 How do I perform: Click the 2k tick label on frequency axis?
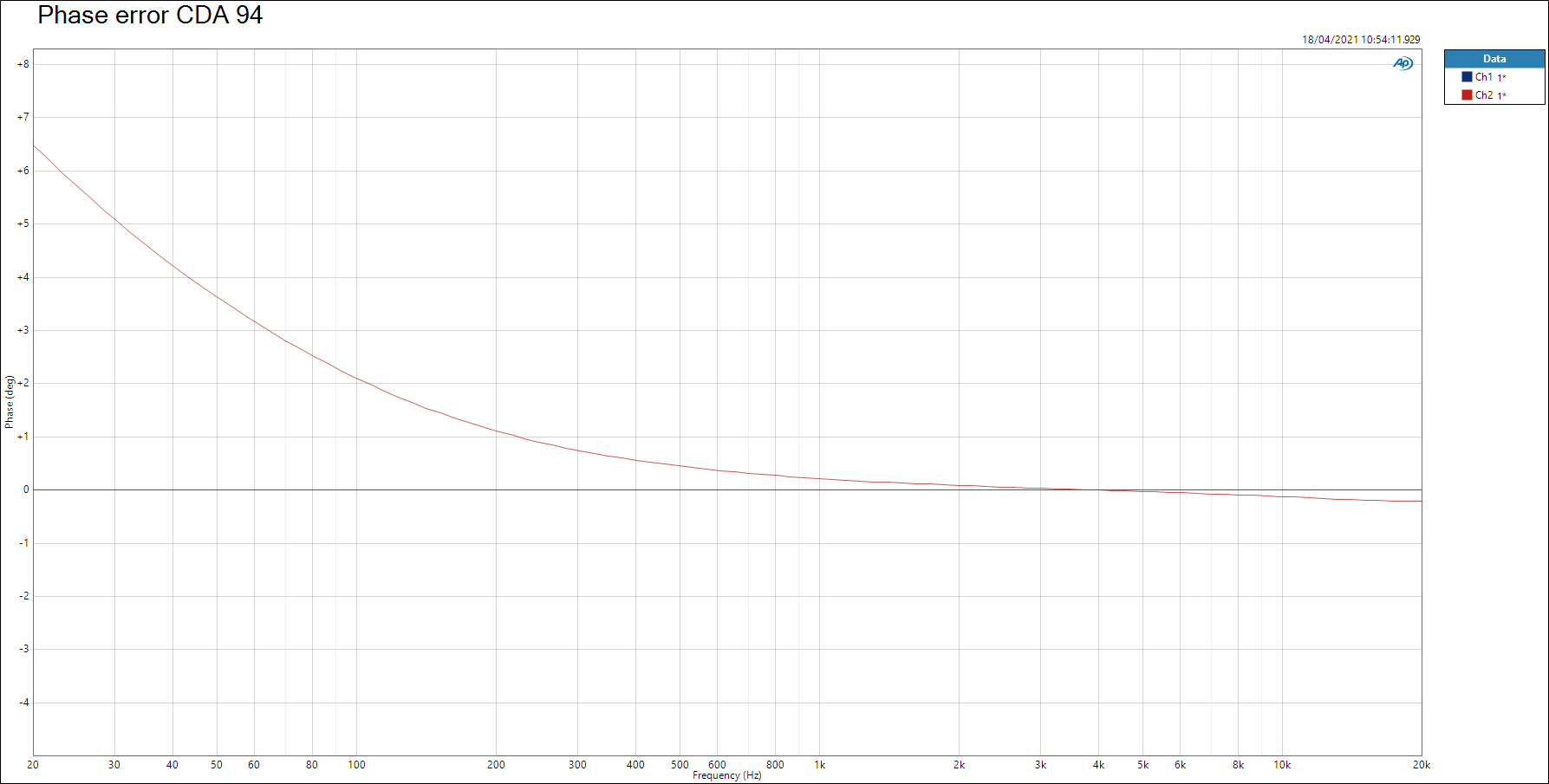[959, 765]
